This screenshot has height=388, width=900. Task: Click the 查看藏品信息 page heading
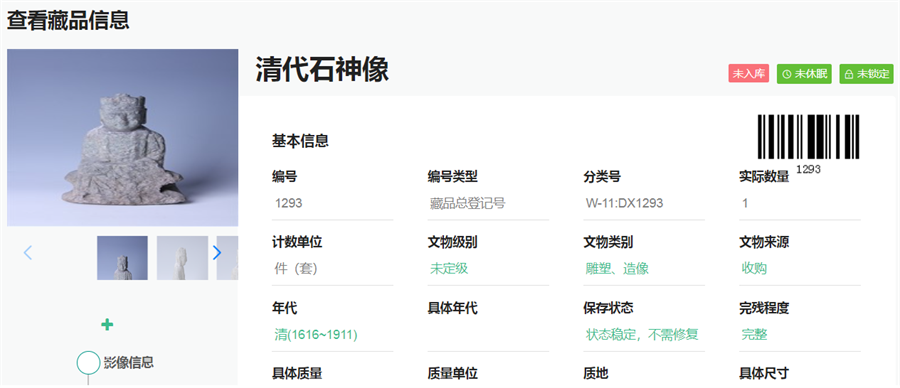(x=68, y=20)
